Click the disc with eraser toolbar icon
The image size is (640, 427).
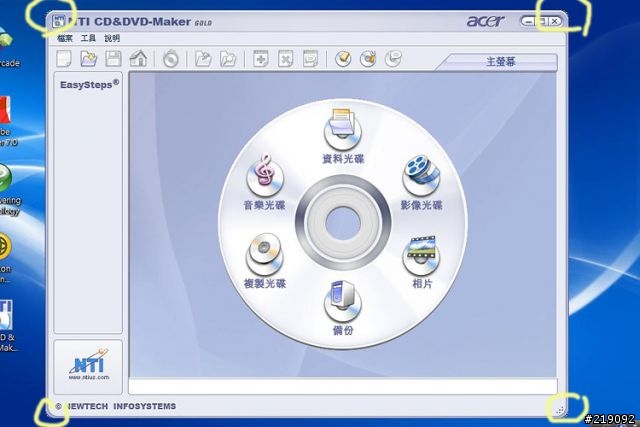pos(343,59)
